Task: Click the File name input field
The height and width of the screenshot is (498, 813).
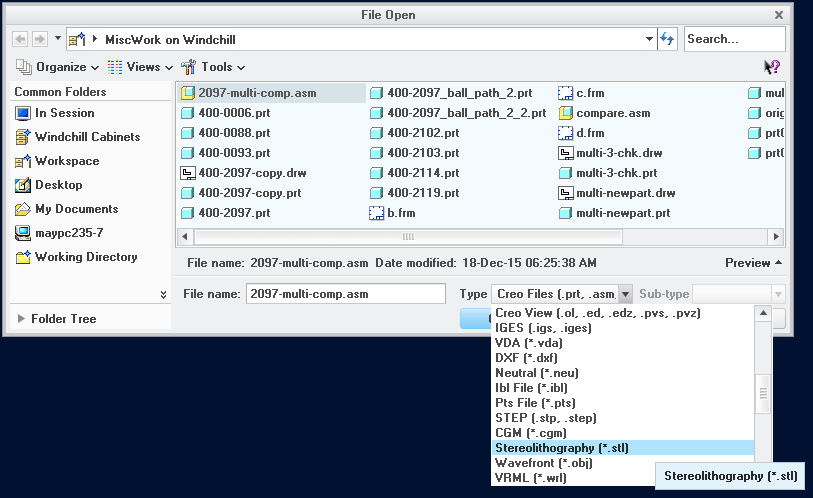Action: 345,294
